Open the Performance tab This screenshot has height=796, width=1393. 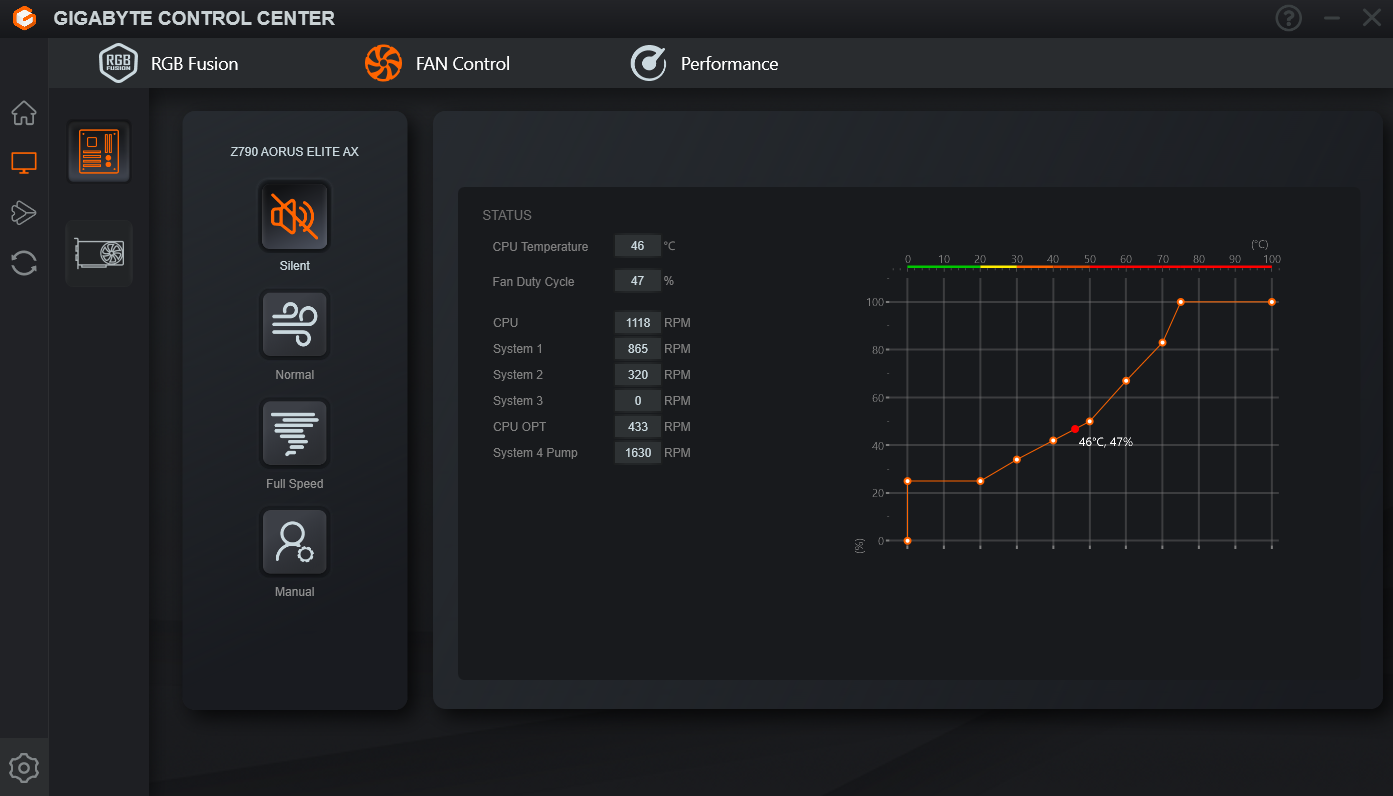[x=704, y=63]
